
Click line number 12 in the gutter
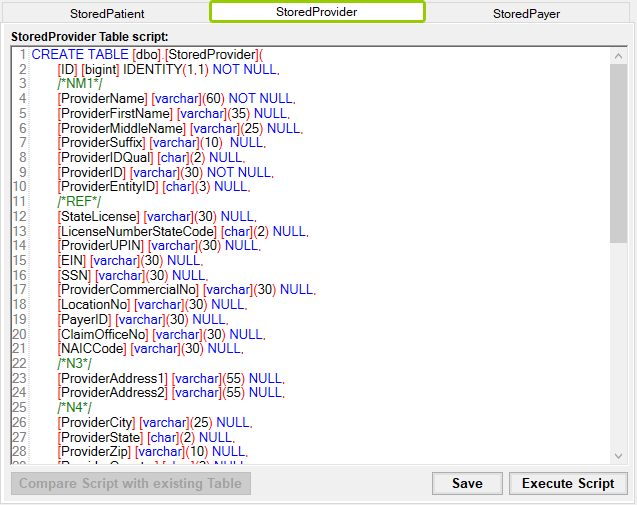[x=20, y=217]
